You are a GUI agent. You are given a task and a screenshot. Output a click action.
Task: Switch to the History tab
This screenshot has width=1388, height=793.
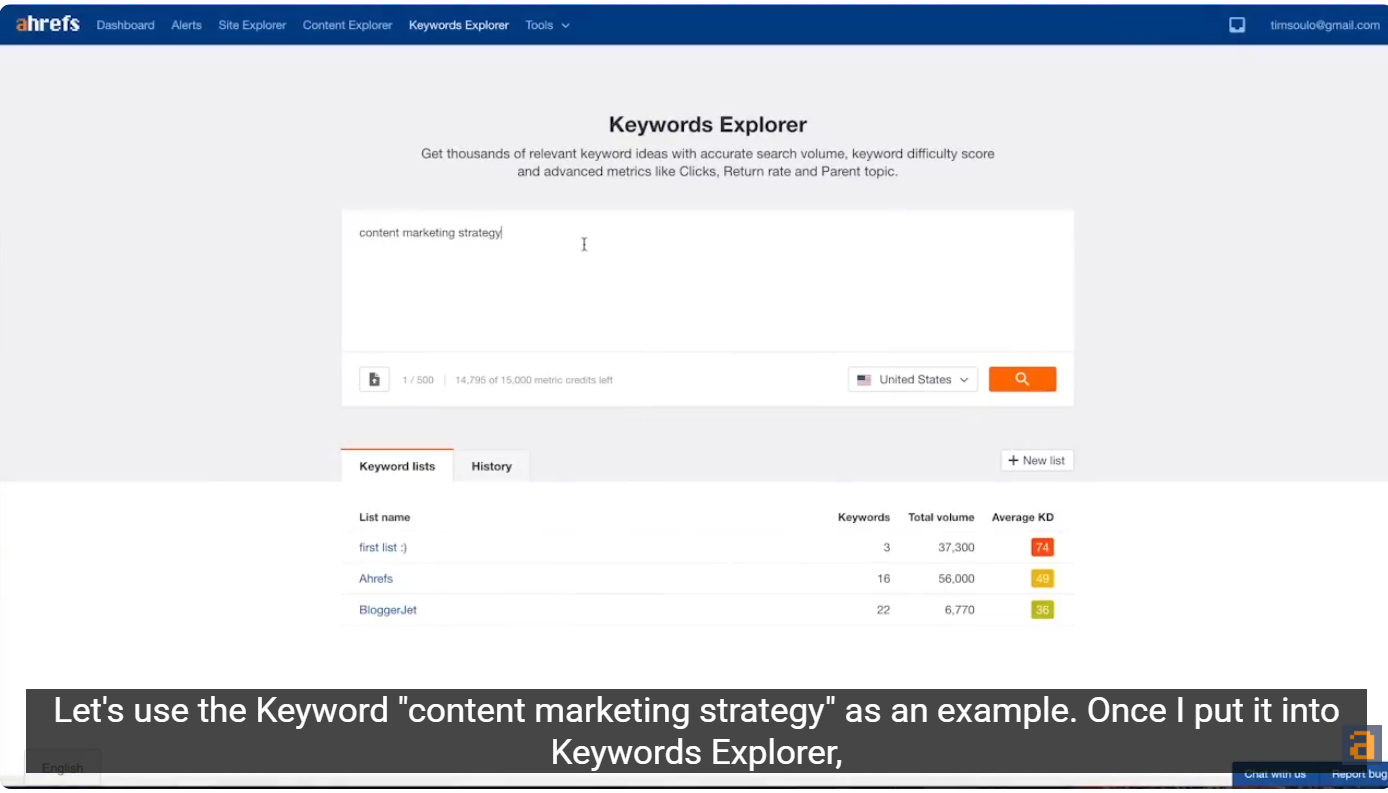click(x=491, y=466)
